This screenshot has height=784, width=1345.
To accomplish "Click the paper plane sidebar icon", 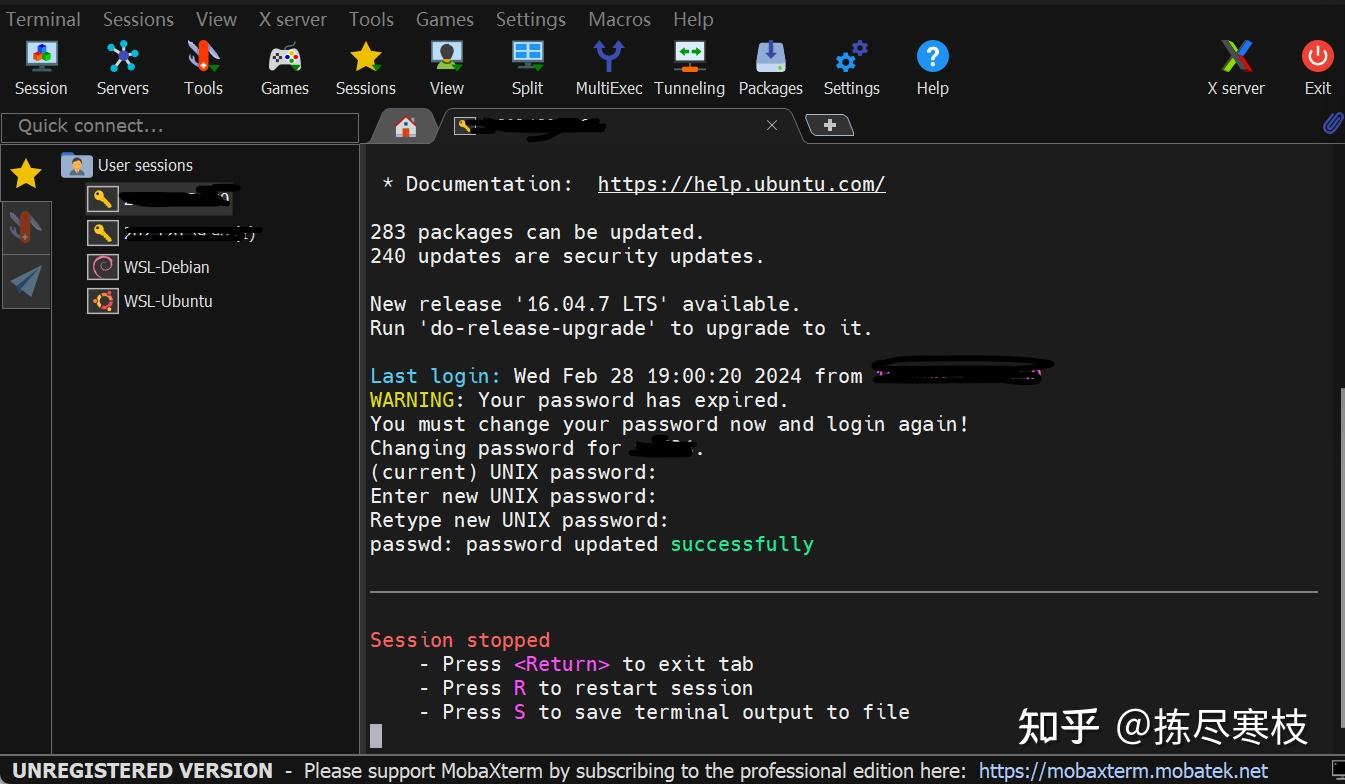I will click(x=26, y=281).
